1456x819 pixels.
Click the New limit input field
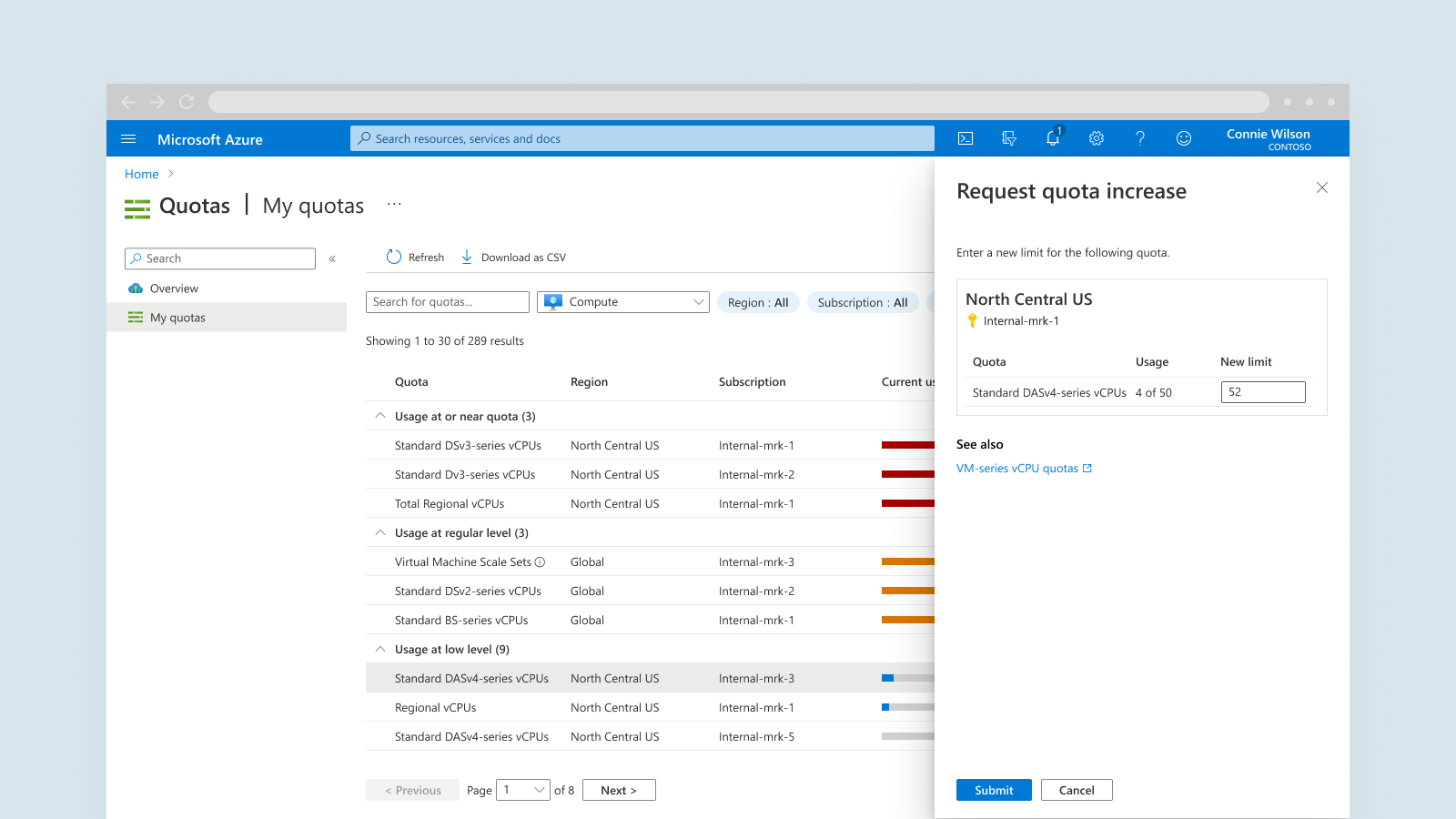point(1263,392)
